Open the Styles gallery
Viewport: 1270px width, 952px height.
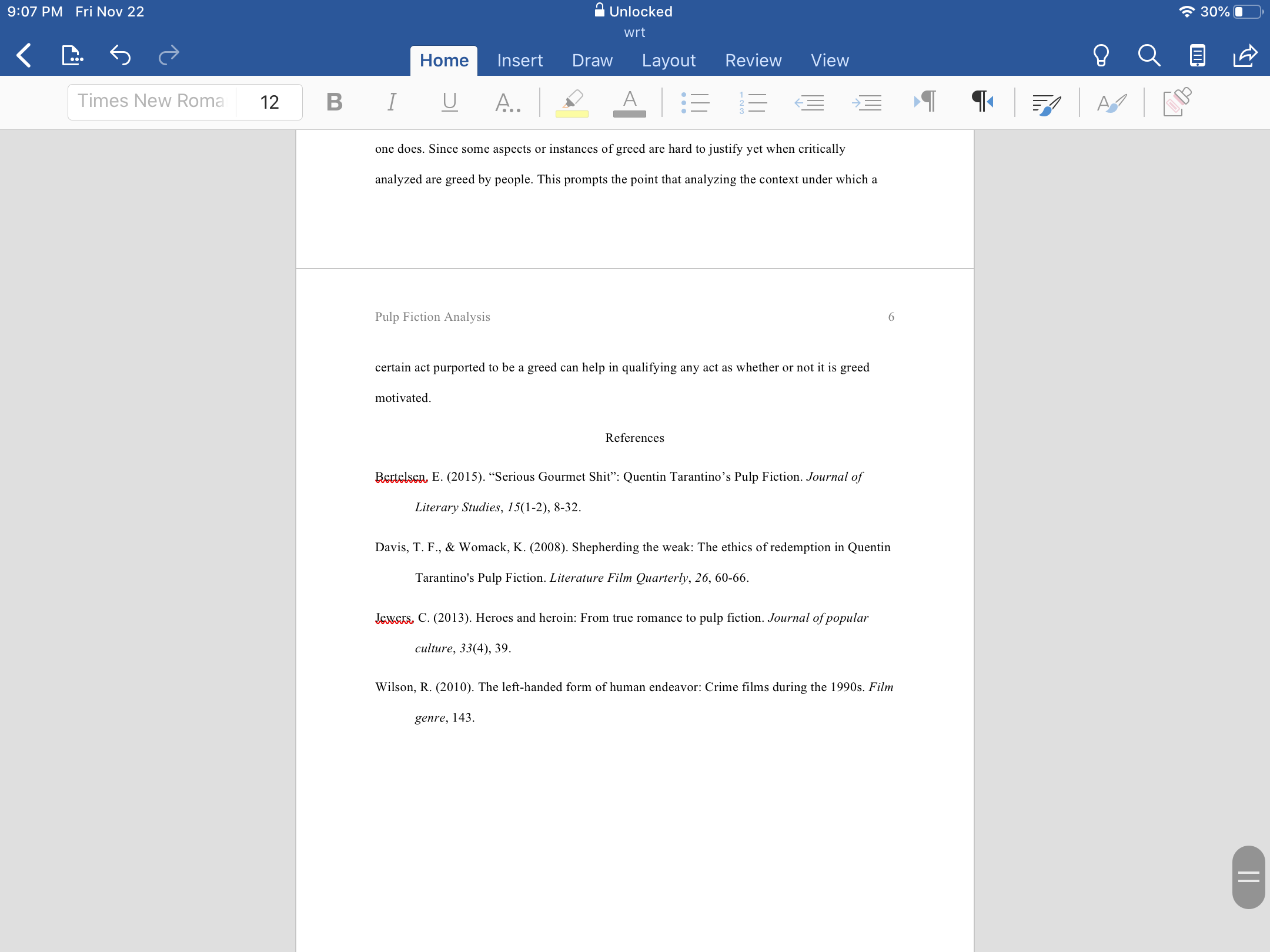[1111, 103]
